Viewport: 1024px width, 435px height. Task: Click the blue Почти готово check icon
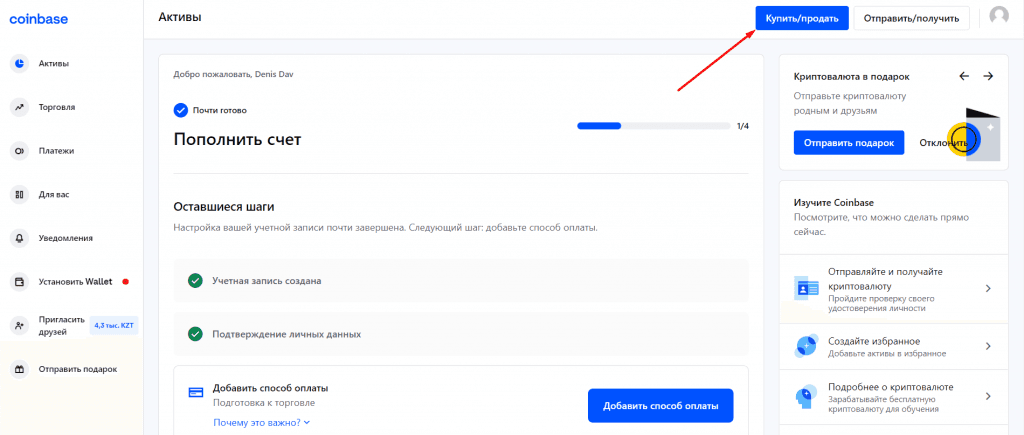coord(181,110)
